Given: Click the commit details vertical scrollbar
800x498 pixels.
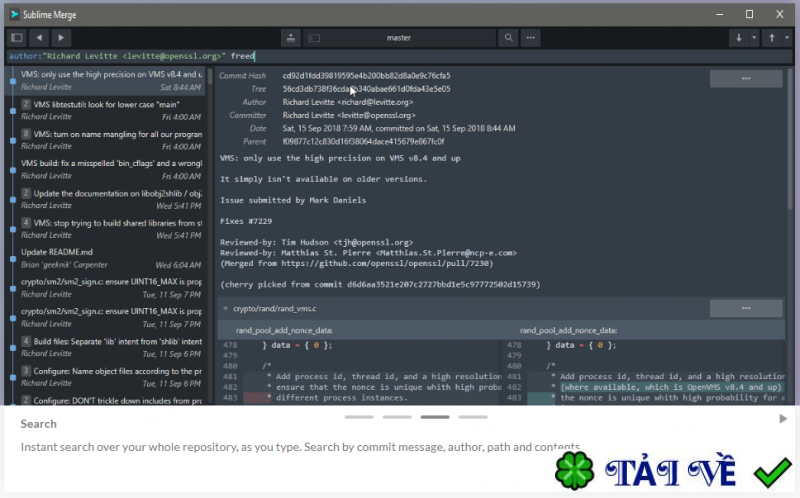Looking at the screenshot, I should [790, 139].
